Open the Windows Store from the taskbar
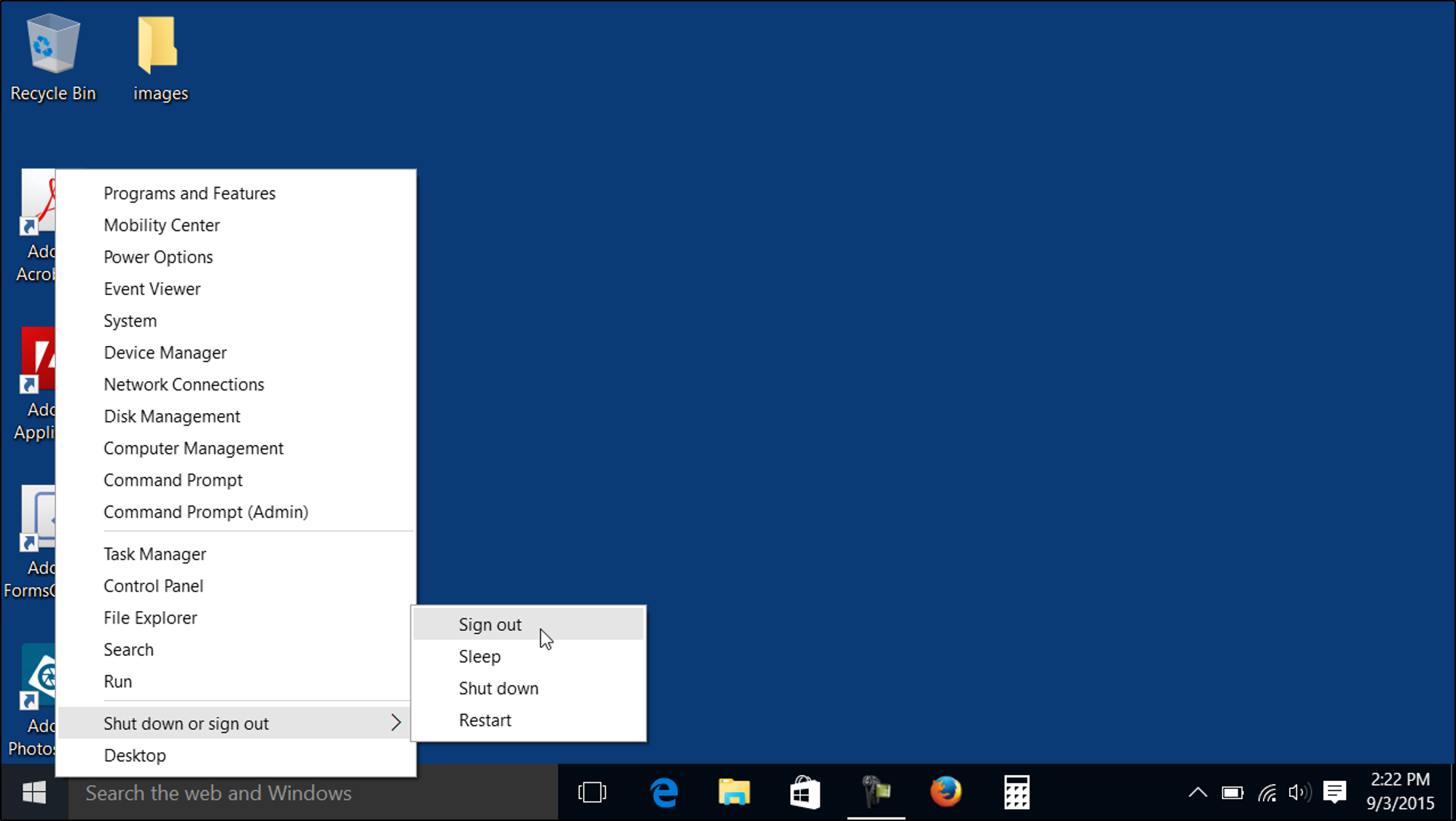Screen dimensions: 1456x821 click(x=805, y=793)
